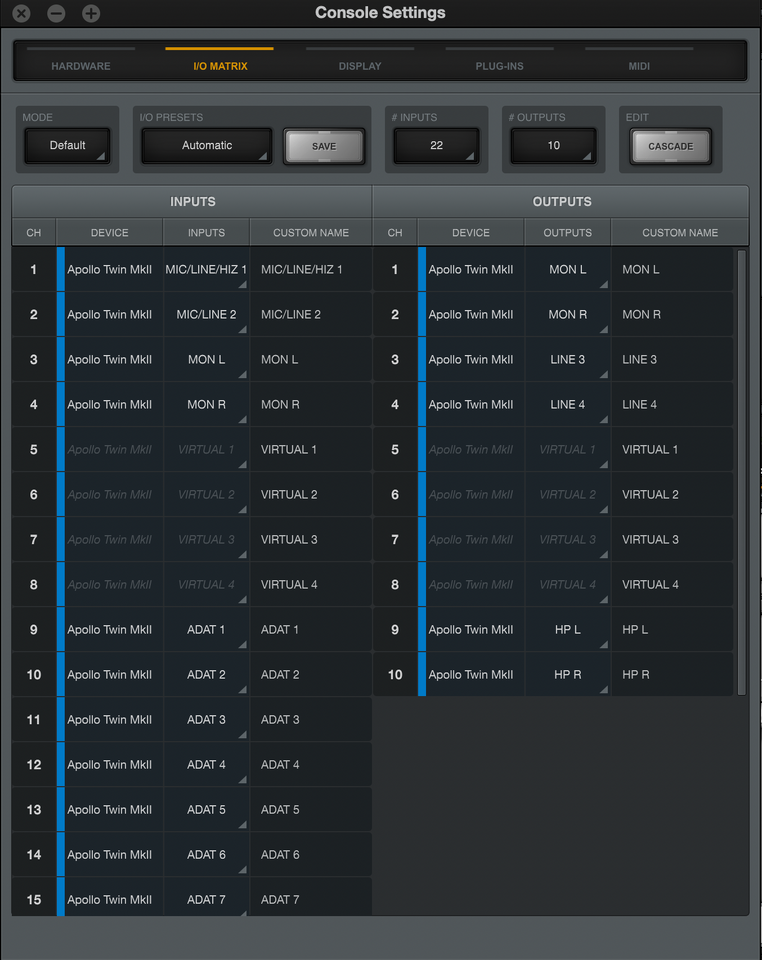
Task: Open input channel 3 MON L routing dropdown
Action: (x=206, y=359)
